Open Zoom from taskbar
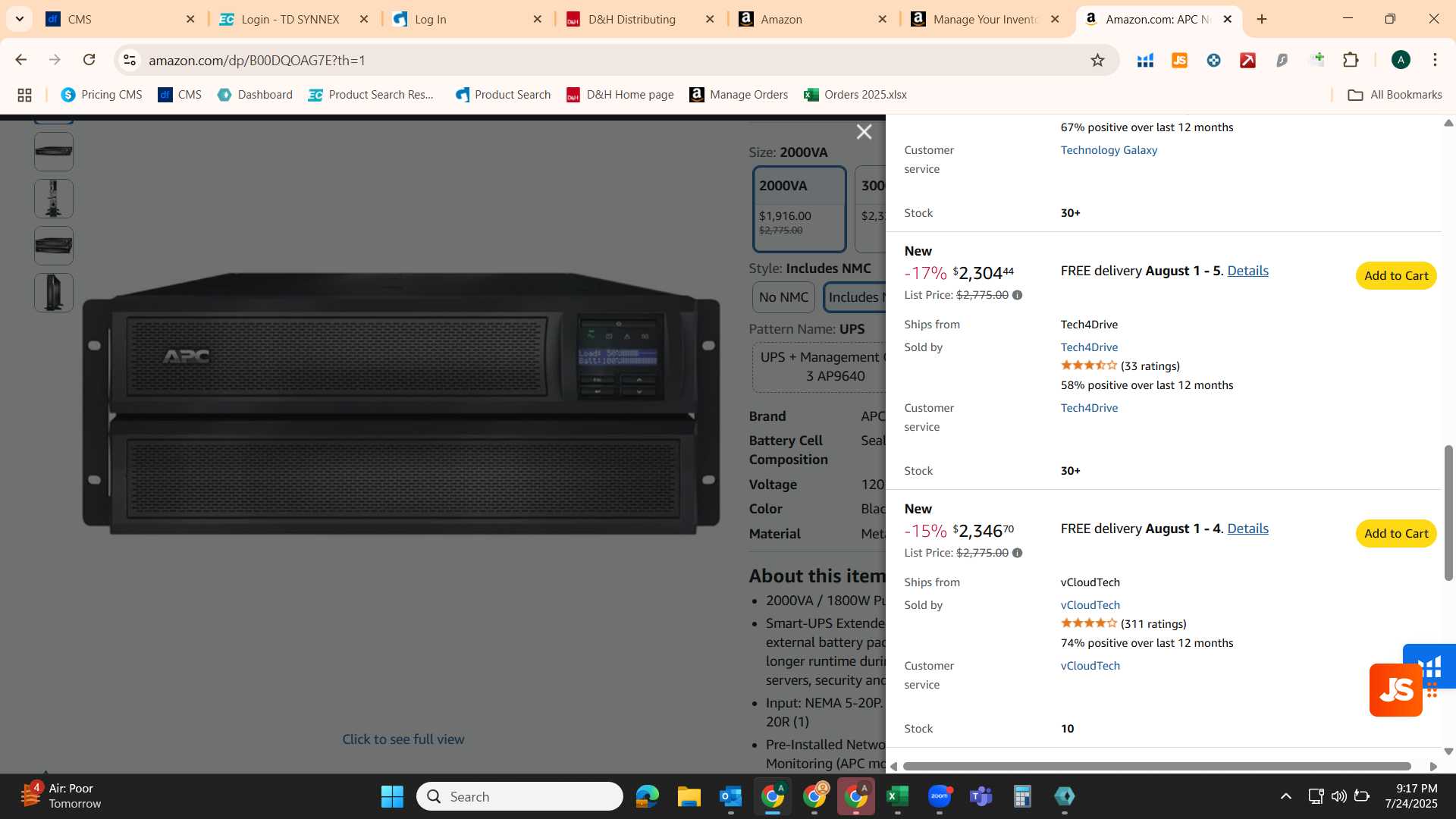The height and width of the screenshot is (819, 1456). pos(940,796)
